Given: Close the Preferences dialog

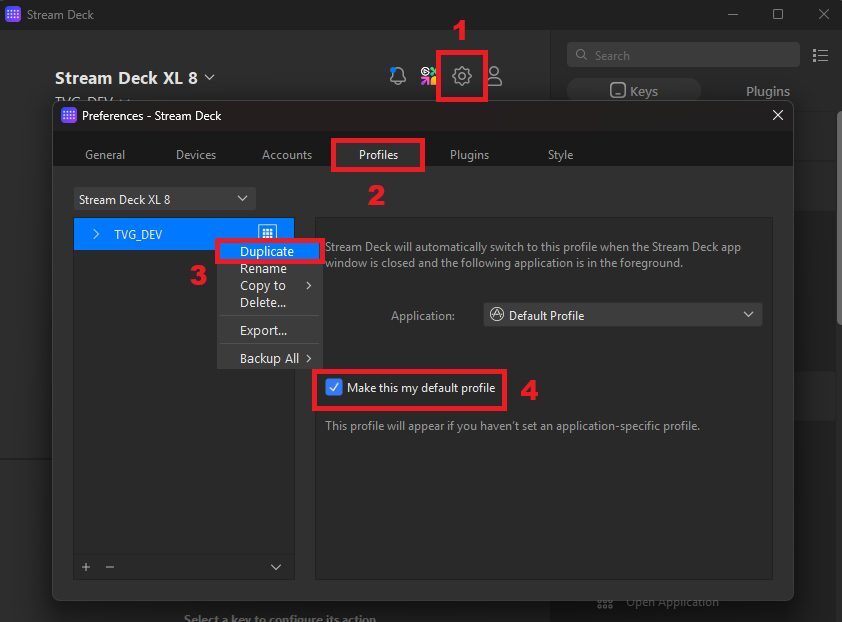Looking at the screenshot, I should pos(778,115).
